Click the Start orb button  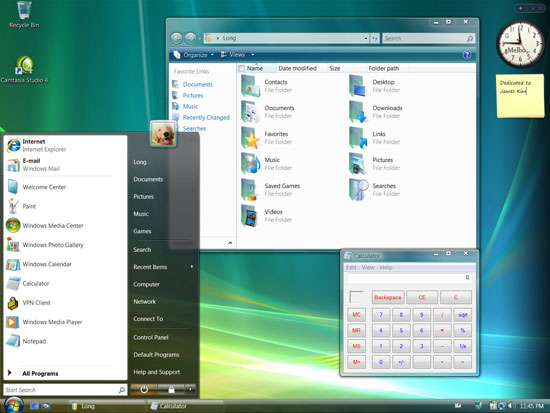pyautogui.click(x=14, y=405)
